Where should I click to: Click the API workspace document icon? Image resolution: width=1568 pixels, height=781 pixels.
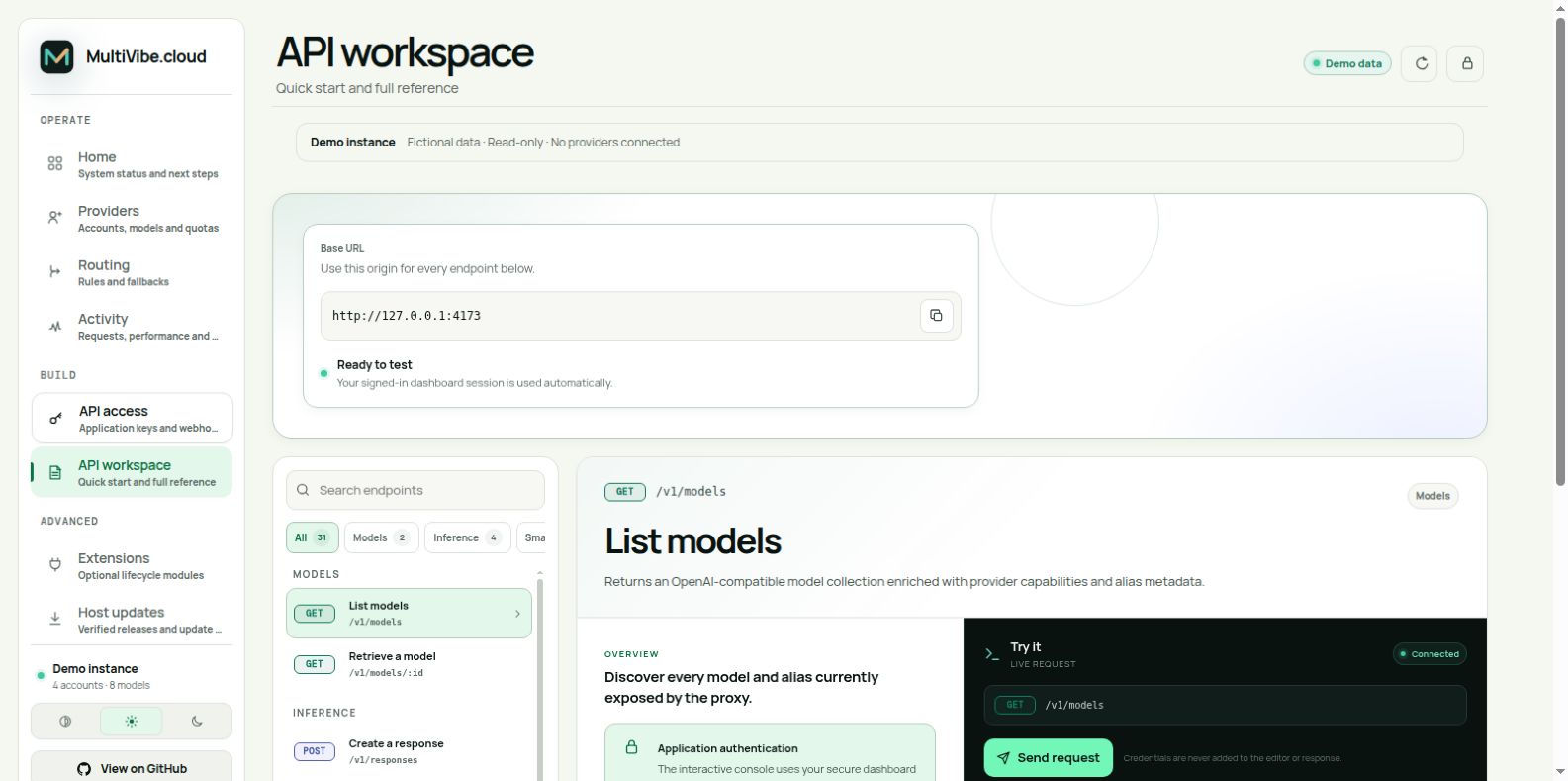coord(55,472)
